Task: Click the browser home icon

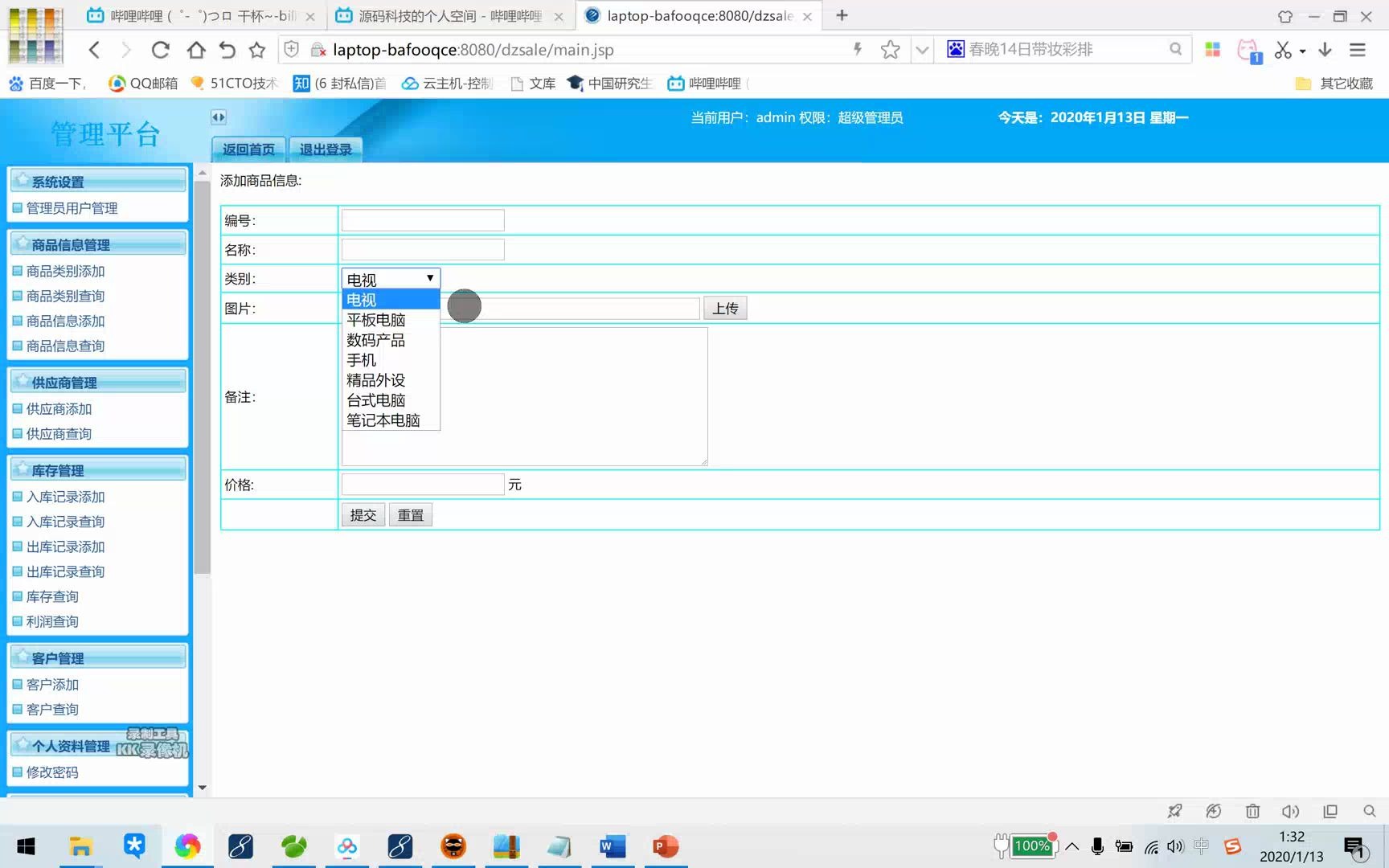Action: [x=195, y=49]
